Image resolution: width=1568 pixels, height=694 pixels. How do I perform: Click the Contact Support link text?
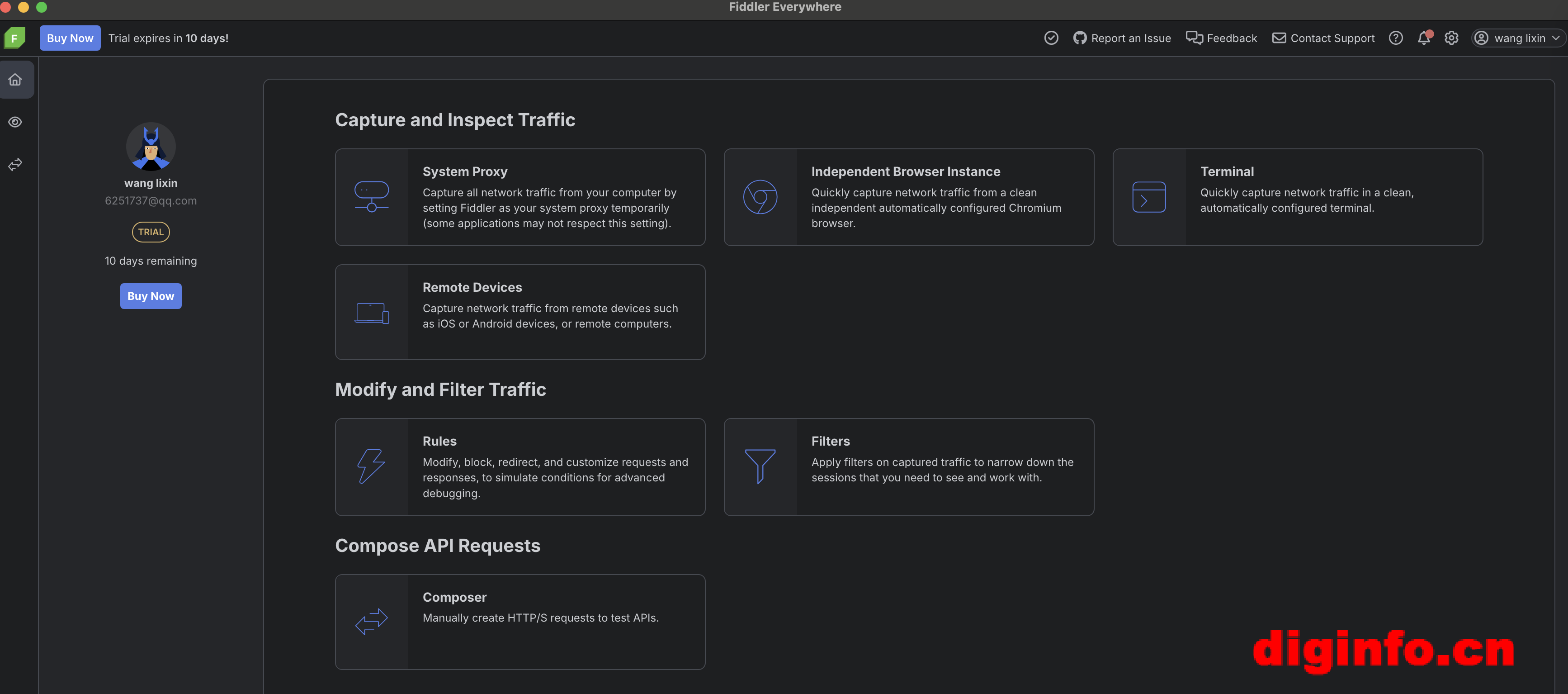pyautogui.click(x=1333, y=38)
